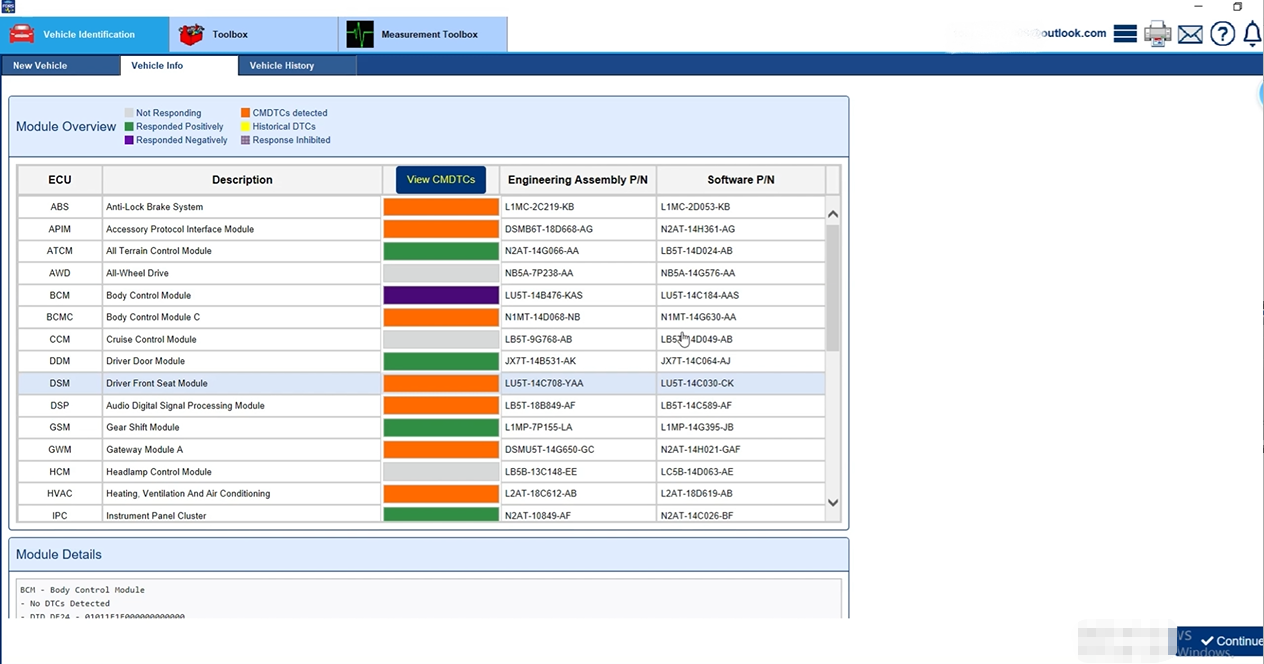Click the printer icon
This screenshot has width=1264, height=664.
[x=1157, y=34]
